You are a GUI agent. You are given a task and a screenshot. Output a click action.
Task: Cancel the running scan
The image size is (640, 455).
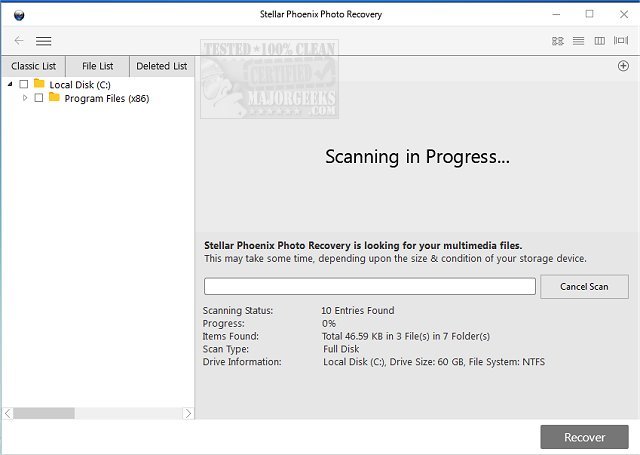point(584,286)
